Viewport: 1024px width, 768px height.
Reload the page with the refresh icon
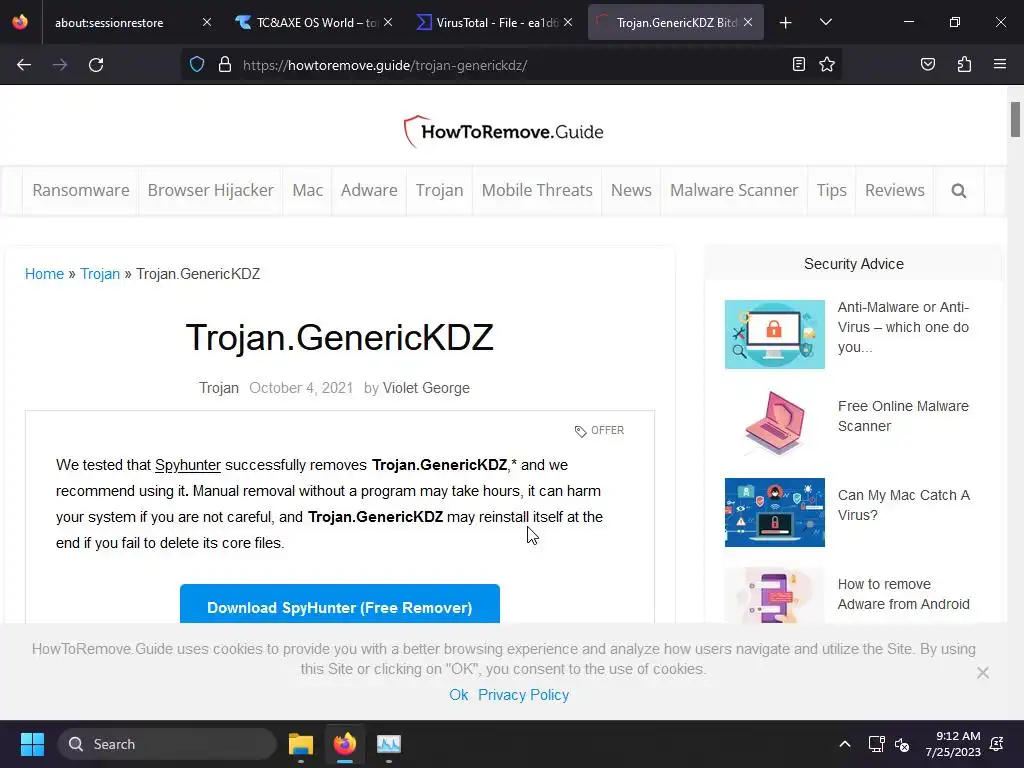pos(96,65)
